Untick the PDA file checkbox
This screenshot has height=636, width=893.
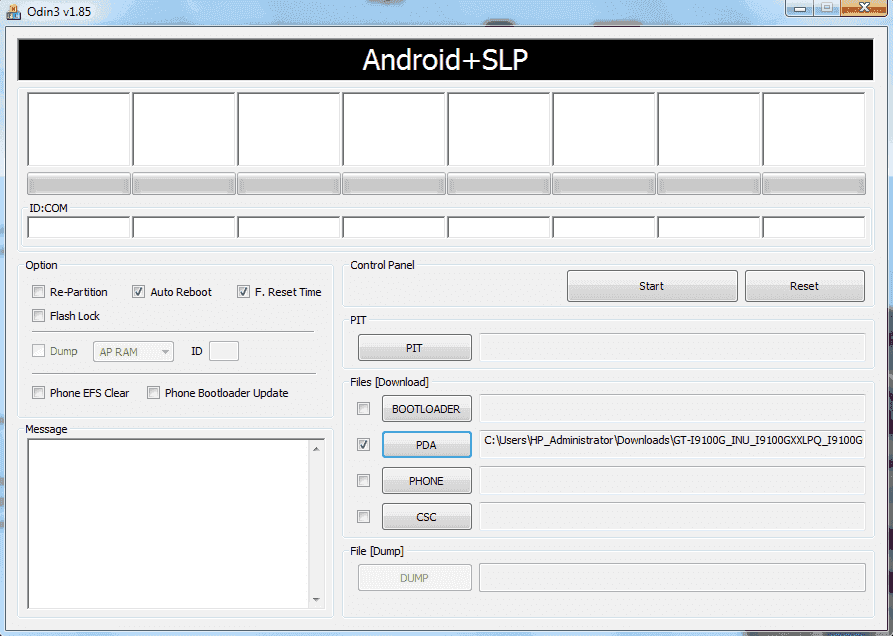tap(363, 445)
